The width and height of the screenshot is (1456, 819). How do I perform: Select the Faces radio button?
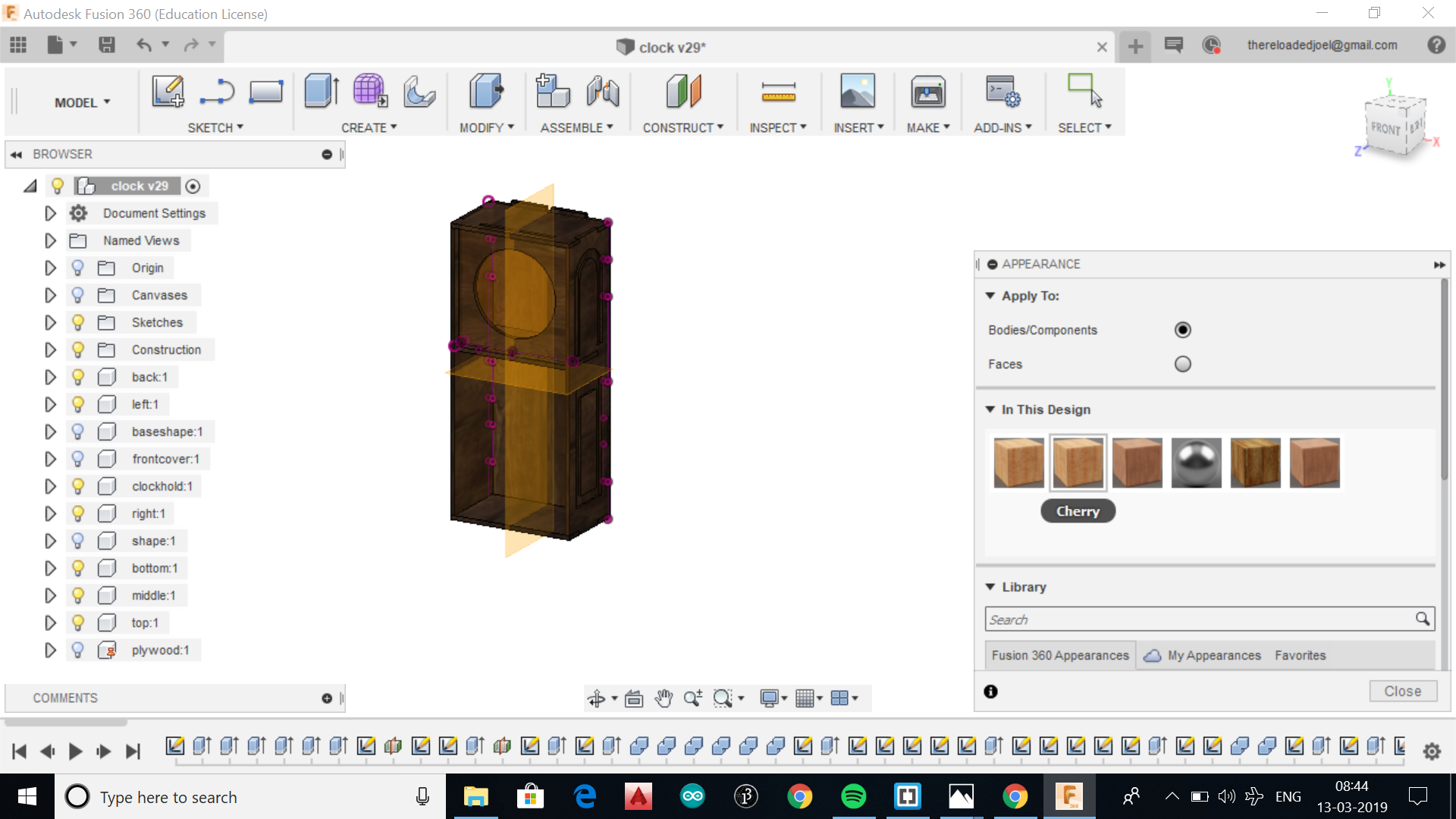[1182, 364]
